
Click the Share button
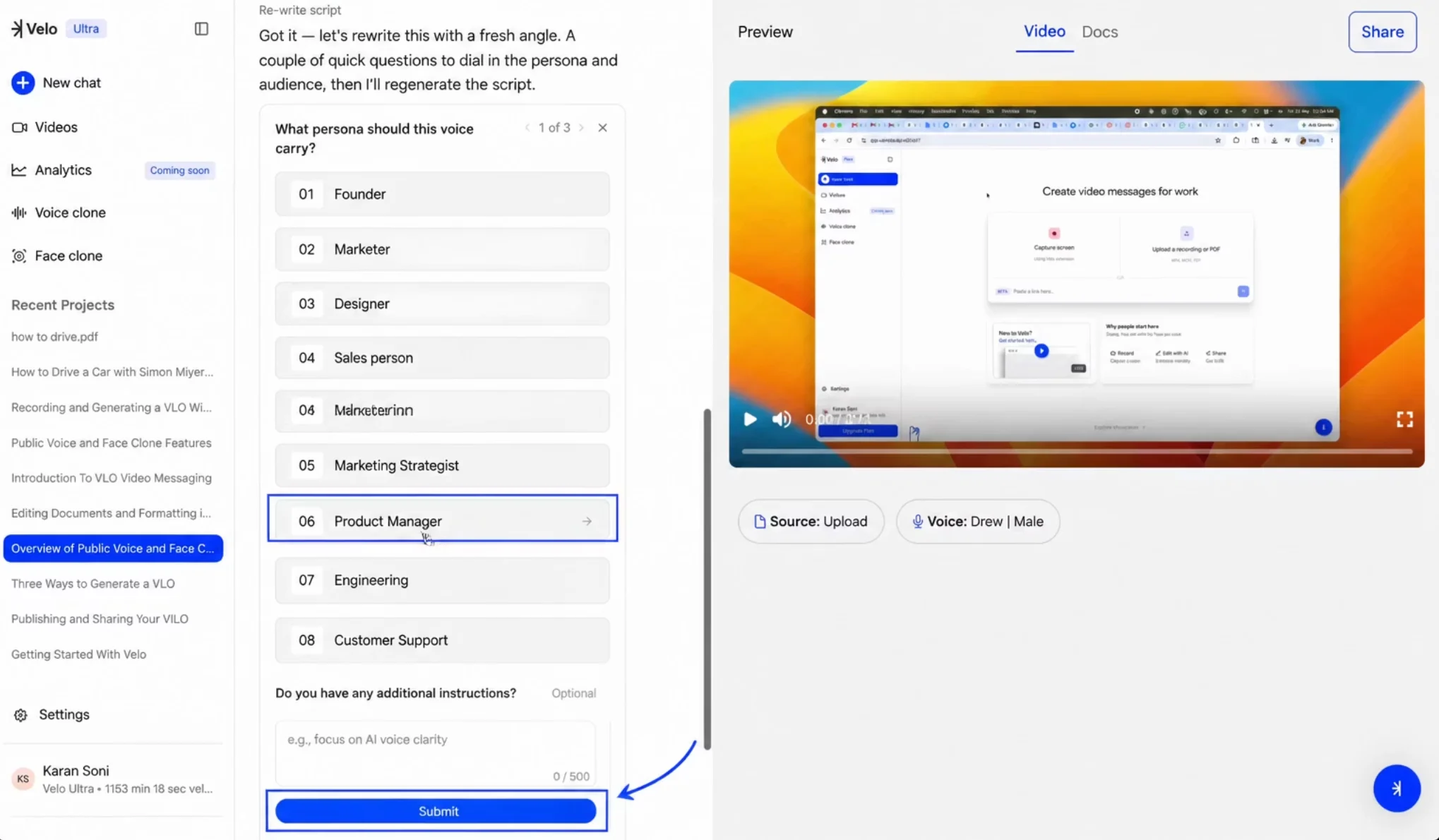point(1382,32)
